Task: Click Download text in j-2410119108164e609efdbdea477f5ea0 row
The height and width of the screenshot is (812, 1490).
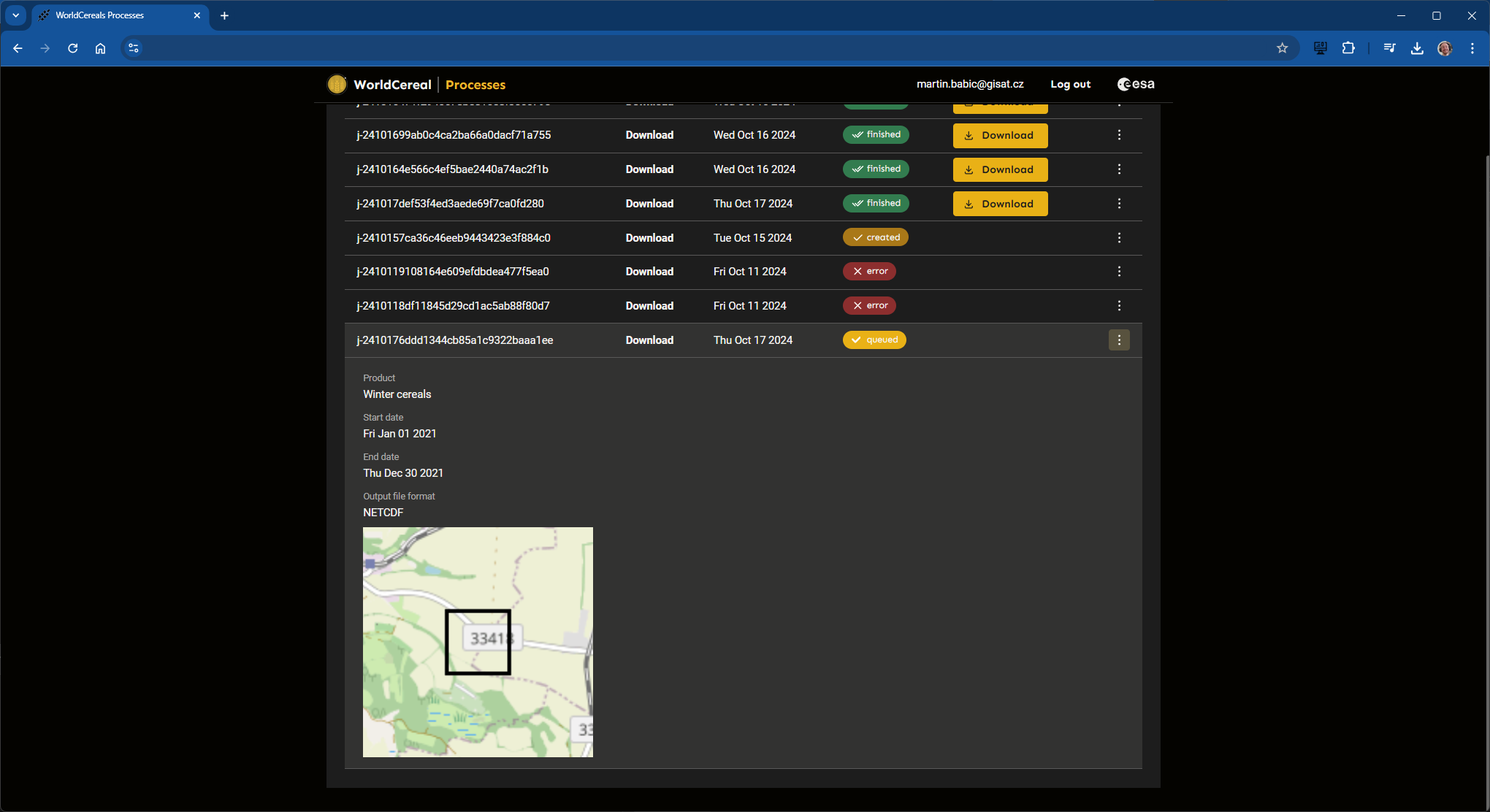Action: [649, 272]
